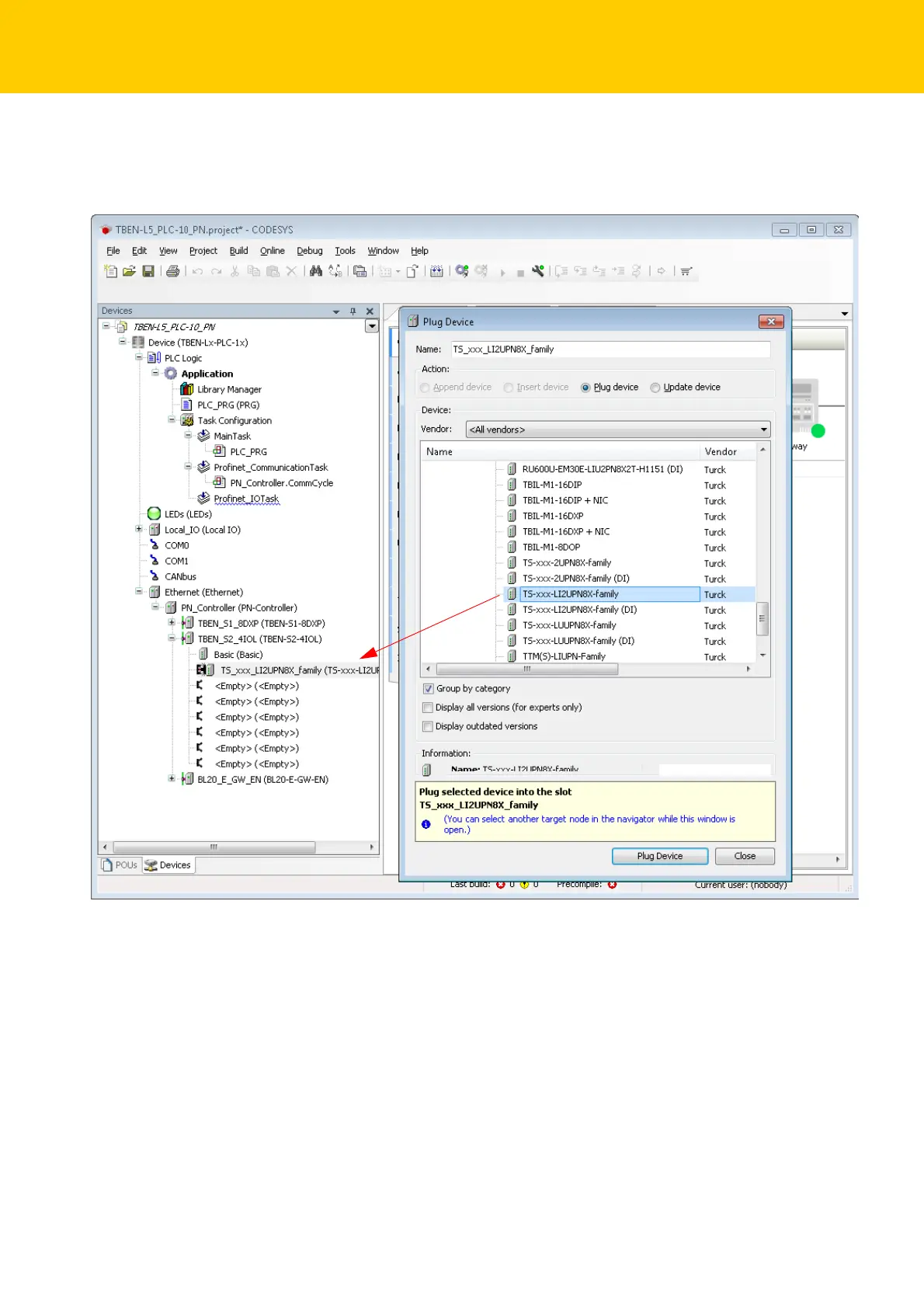The width and height of the screenshot is (924, 1308).
Task: Click the Plug Device button
Action: 660,856
